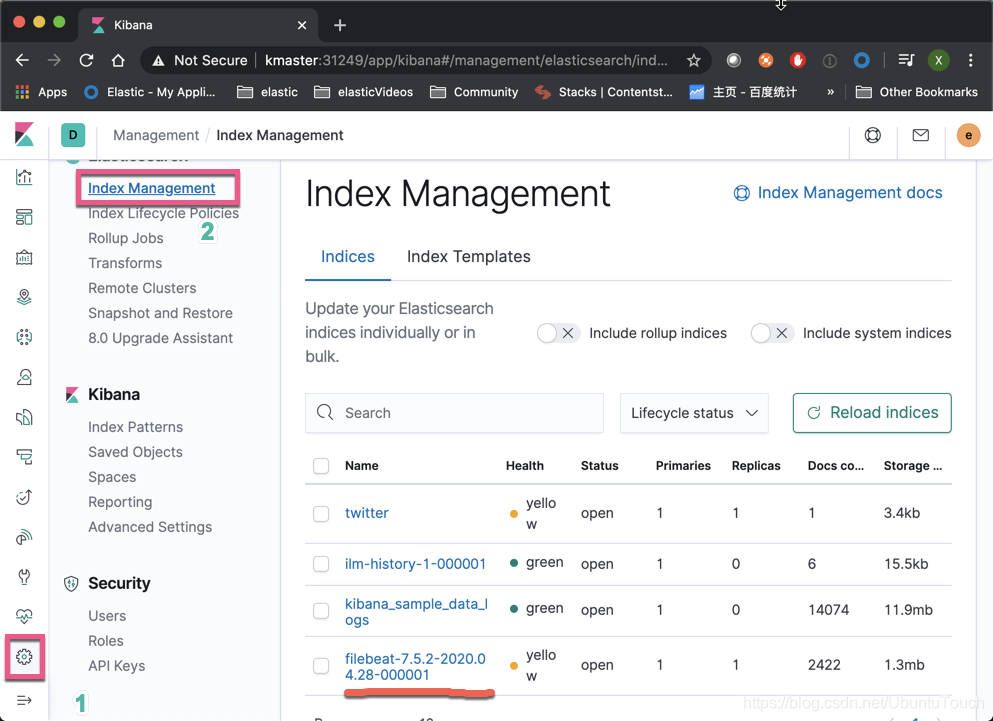Image resolution: width=993 pixels, height=721 pixels.
Task: Open a new browser tab
Action: pyautogui.click(x=340, y=25)
